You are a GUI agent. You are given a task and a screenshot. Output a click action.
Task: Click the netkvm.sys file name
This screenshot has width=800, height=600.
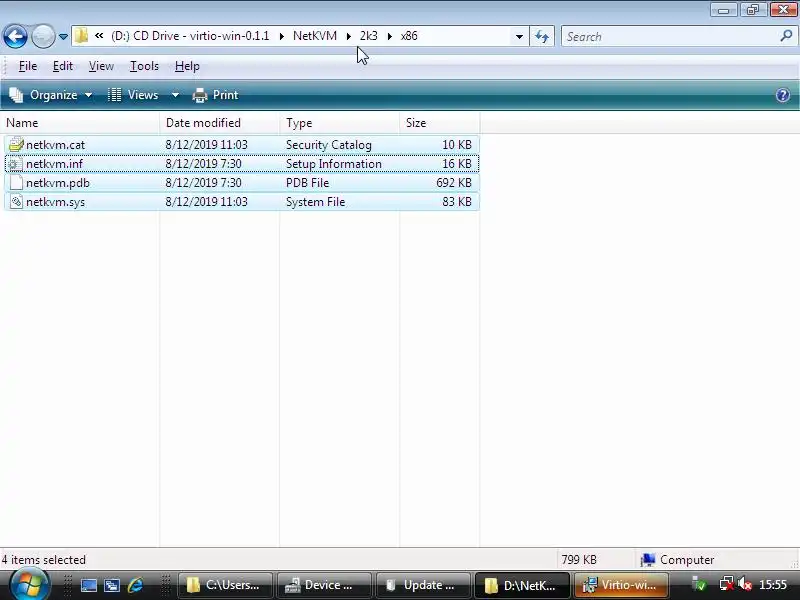point(56,202)
